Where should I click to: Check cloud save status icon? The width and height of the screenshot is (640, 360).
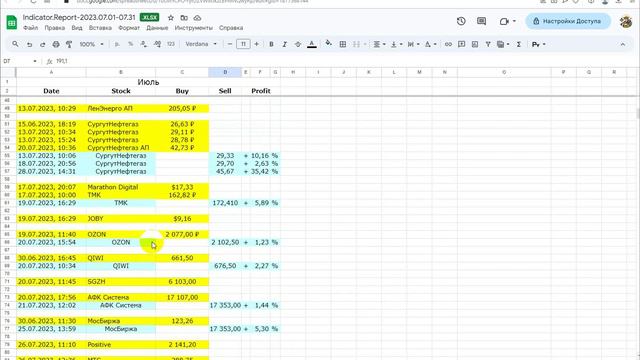[x=197, y=18]
